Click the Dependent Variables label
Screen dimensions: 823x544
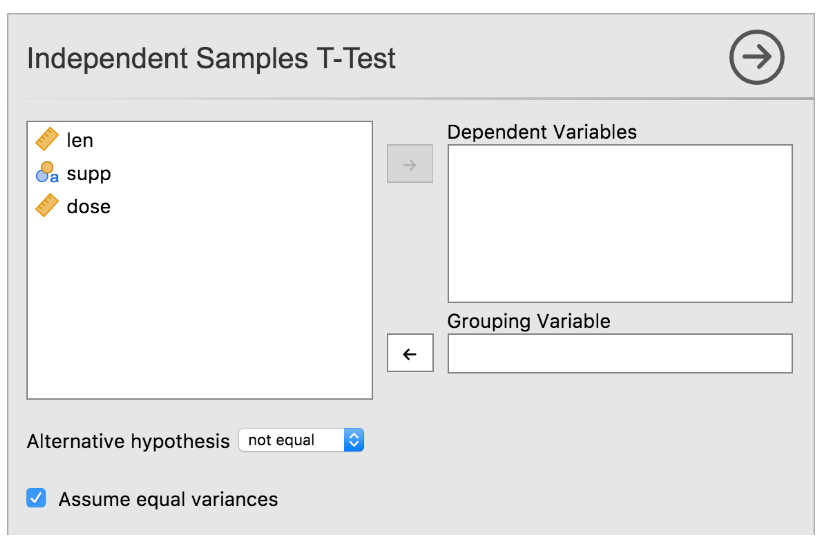tap(542, 132)
